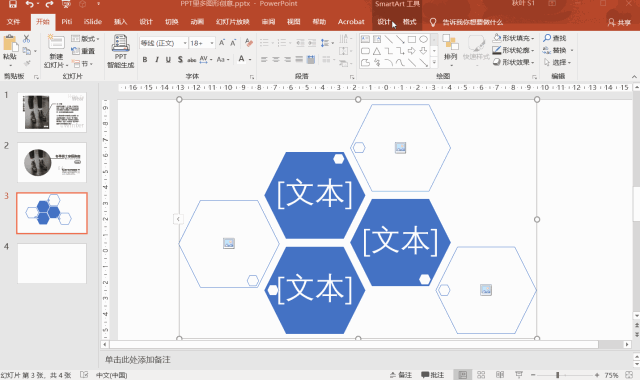The height and width of the screenshot is (380, 640).
Task: Click the Save icon in title bar
Action: click(x=13, y=4)
